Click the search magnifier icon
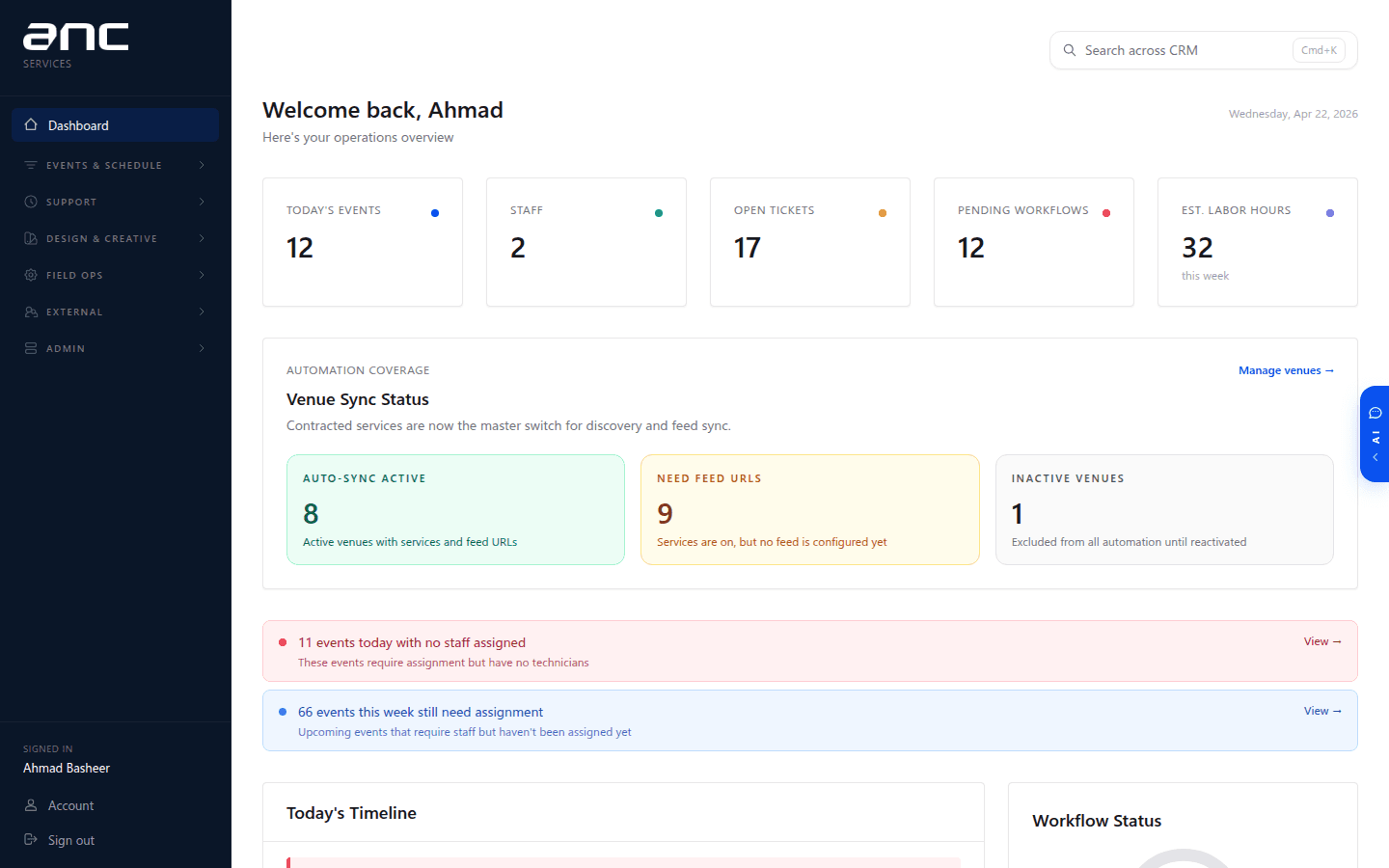This screenshot has height=868, width=1389. click(1070, 50)
